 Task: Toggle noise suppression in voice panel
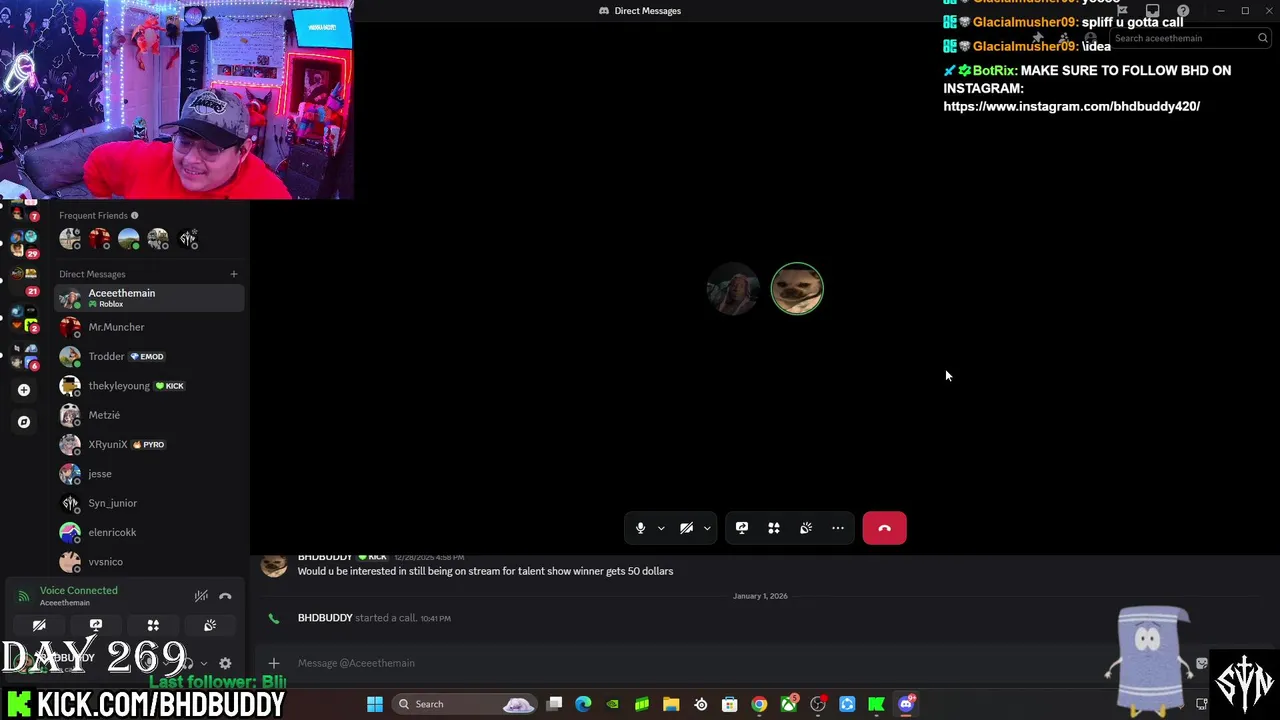(201, 596)
